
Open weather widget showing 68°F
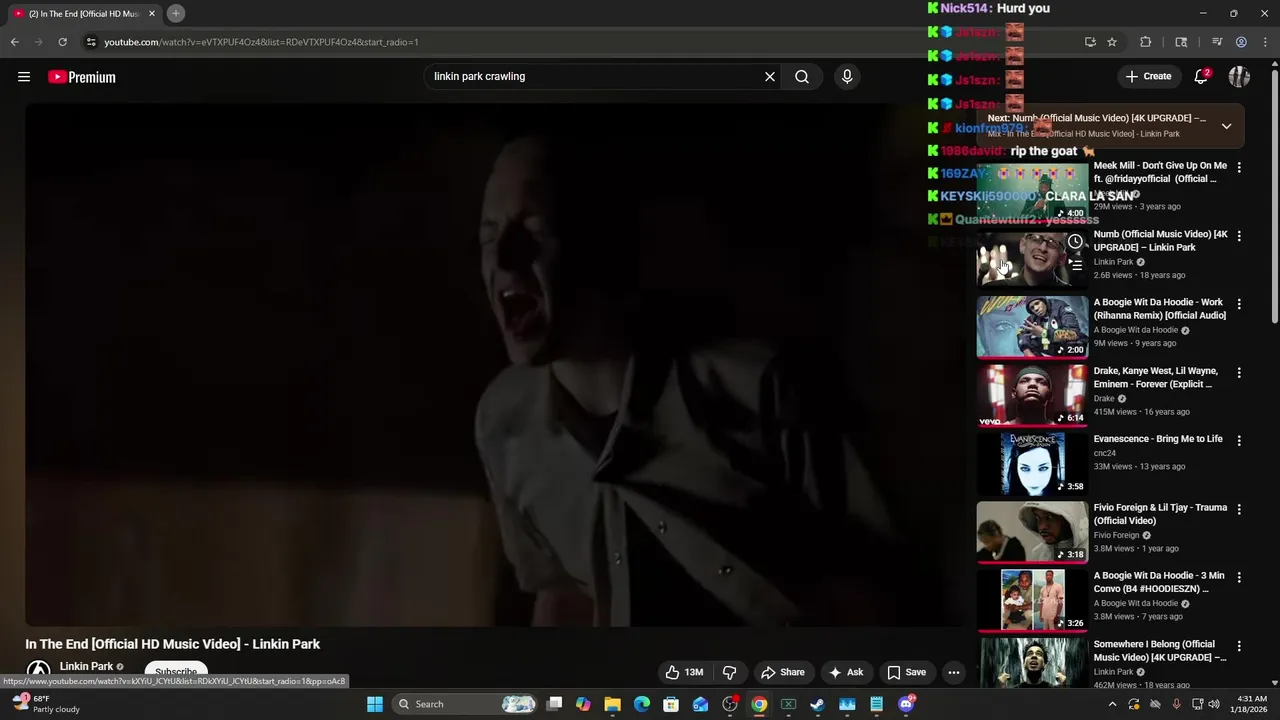point(45,704)
